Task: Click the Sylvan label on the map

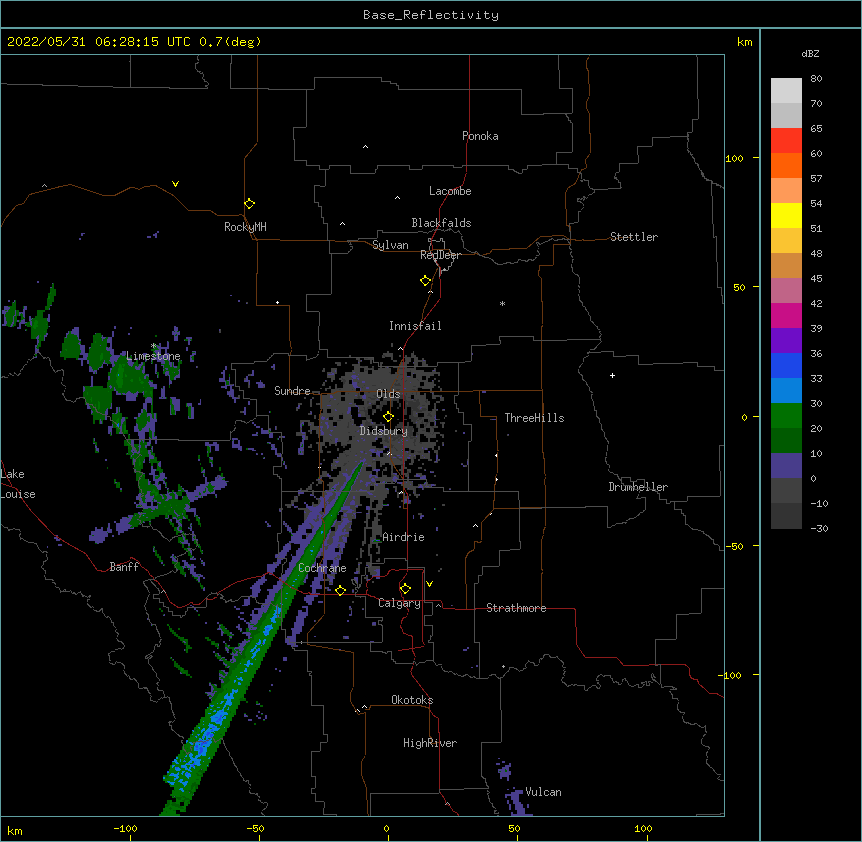Action: pos(390,245)
